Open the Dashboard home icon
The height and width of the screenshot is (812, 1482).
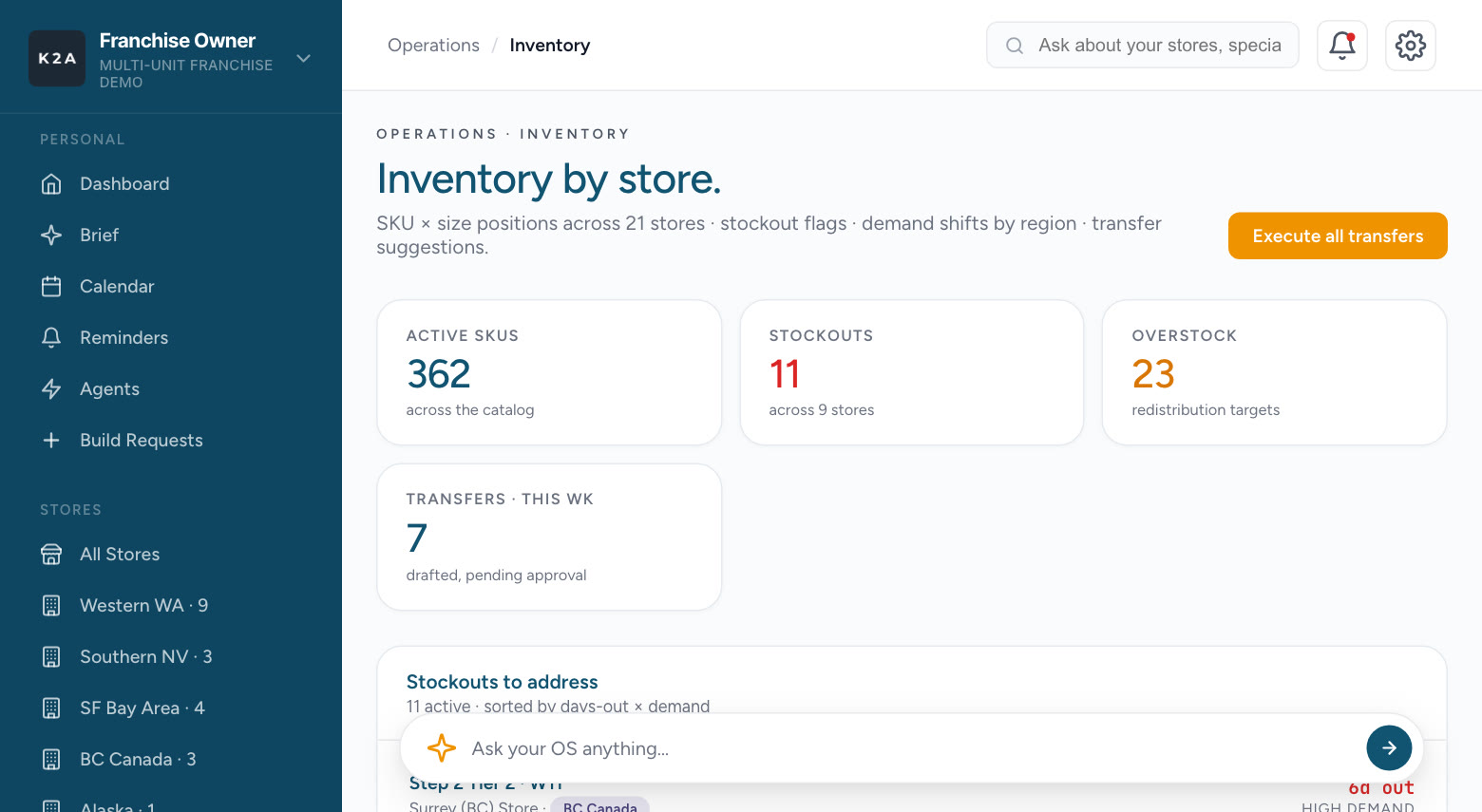[51, 184]
